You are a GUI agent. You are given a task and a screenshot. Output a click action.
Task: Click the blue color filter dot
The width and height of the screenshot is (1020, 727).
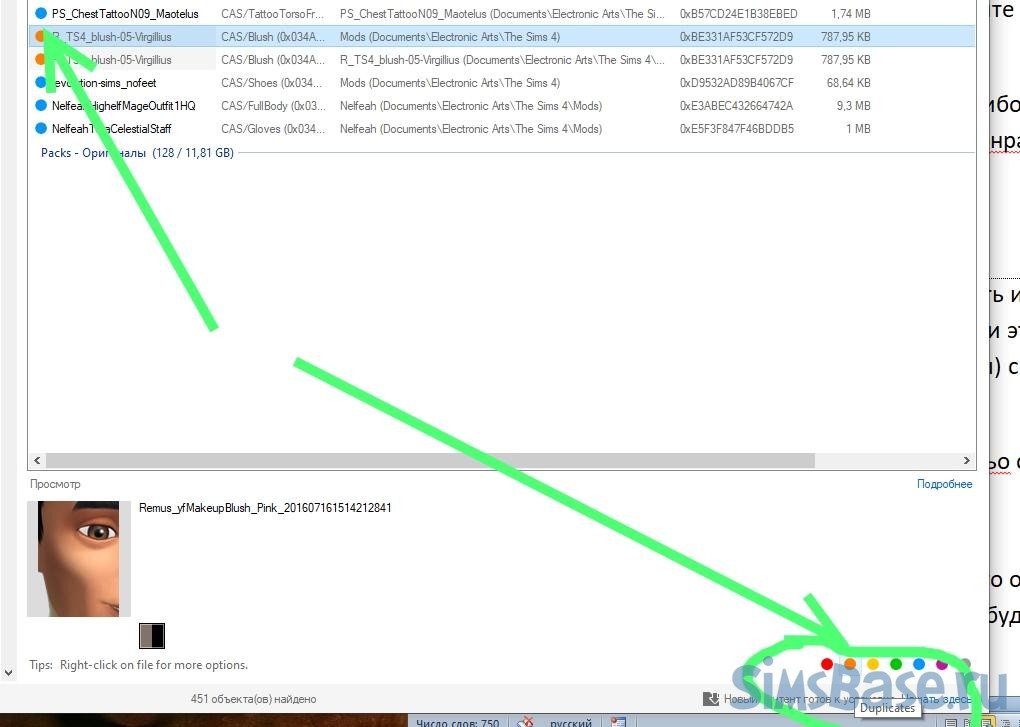(919, 664)
